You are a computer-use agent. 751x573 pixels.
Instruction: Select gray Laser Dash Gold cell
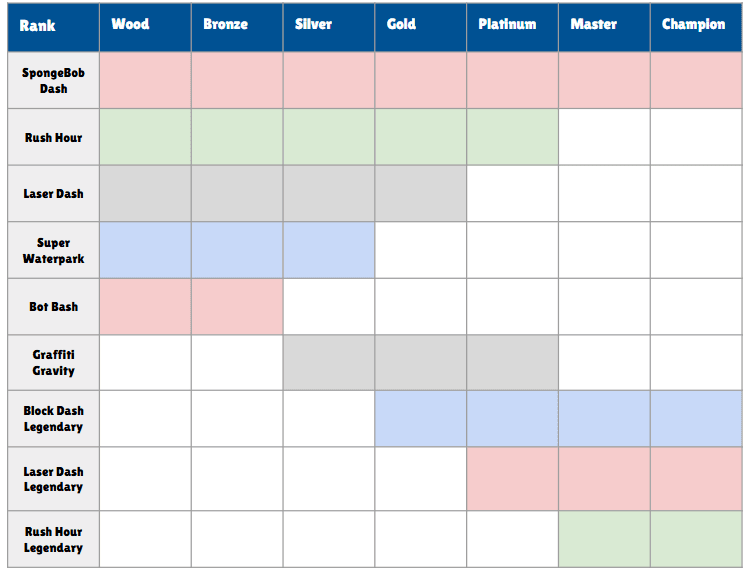(x=421, y=194)
